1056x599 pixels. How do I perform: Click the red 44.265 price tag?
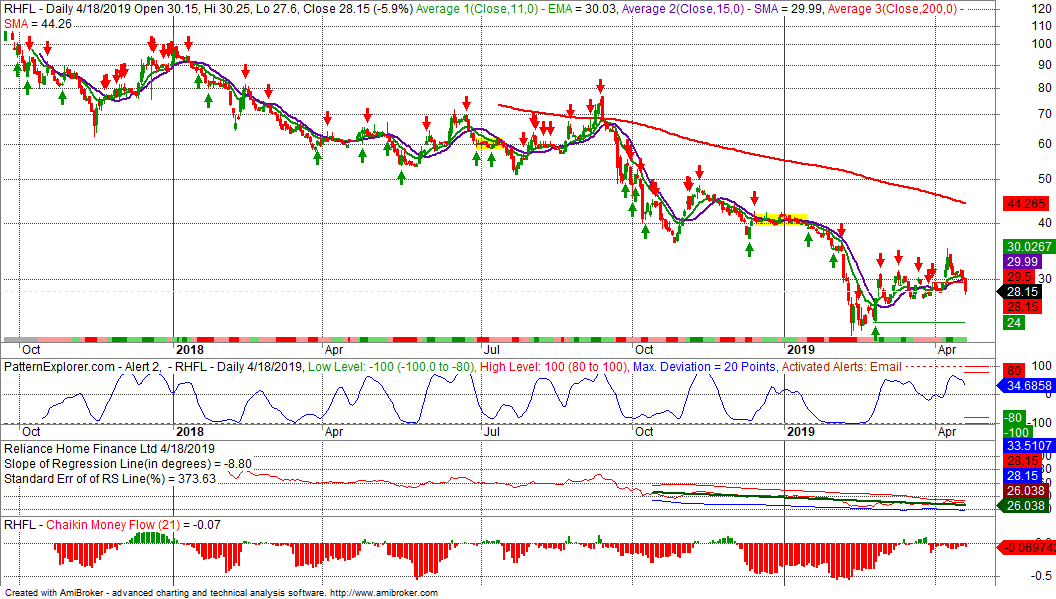[x=1026, y=203]
